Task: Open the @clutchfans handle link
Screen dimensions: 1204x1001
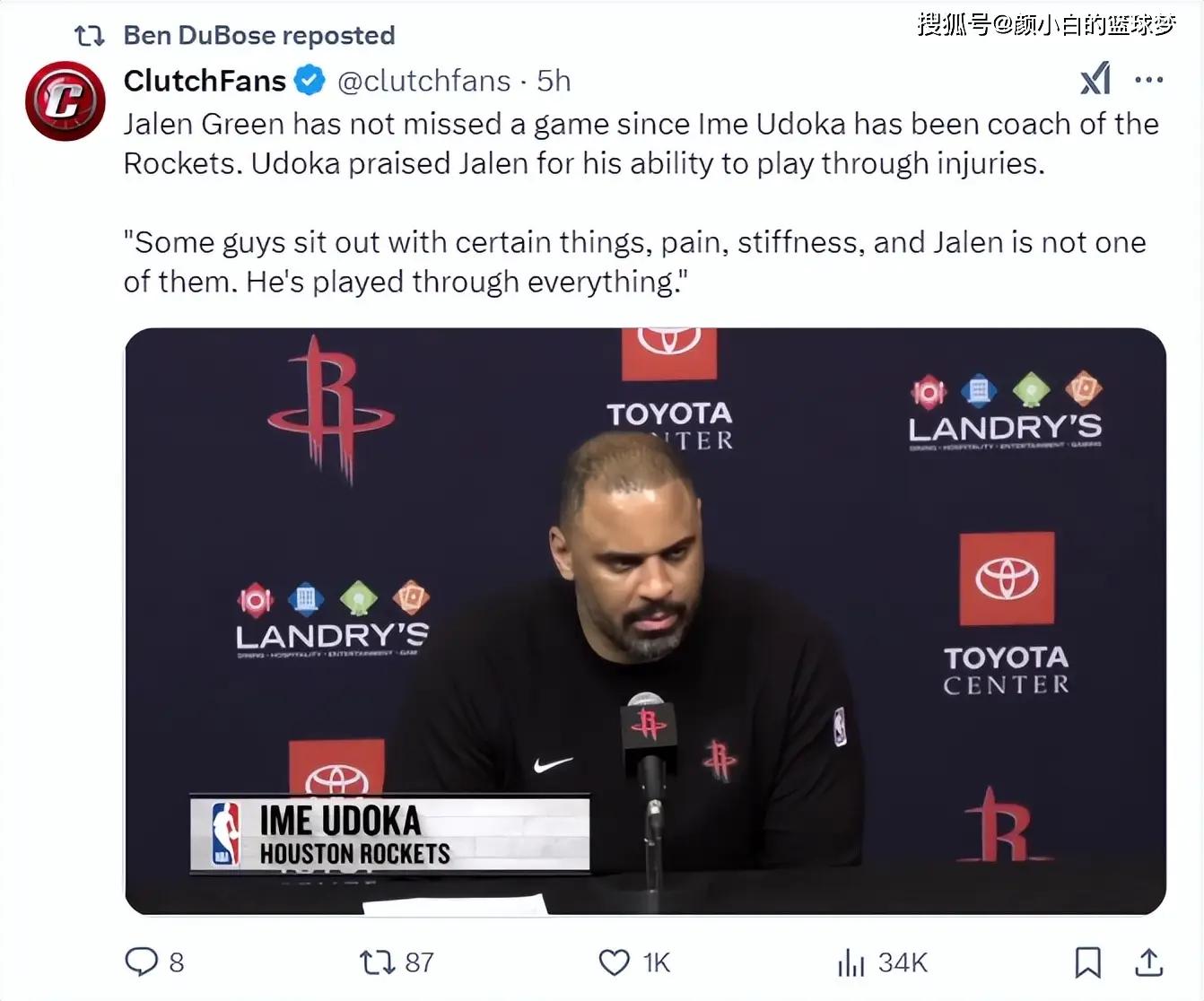Action: [x=423, y=81]
